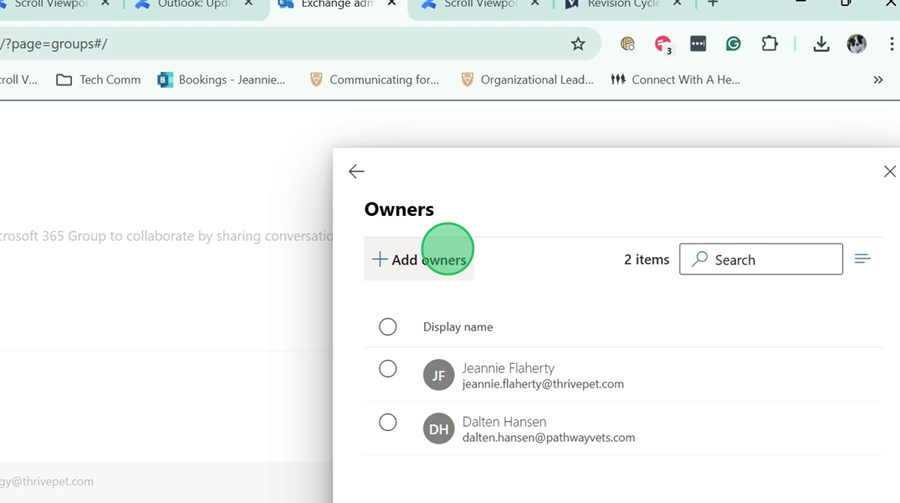Screen dimensions: 900x503
Task: Open the Chrome profile avatar
Action: pos(856,44)
